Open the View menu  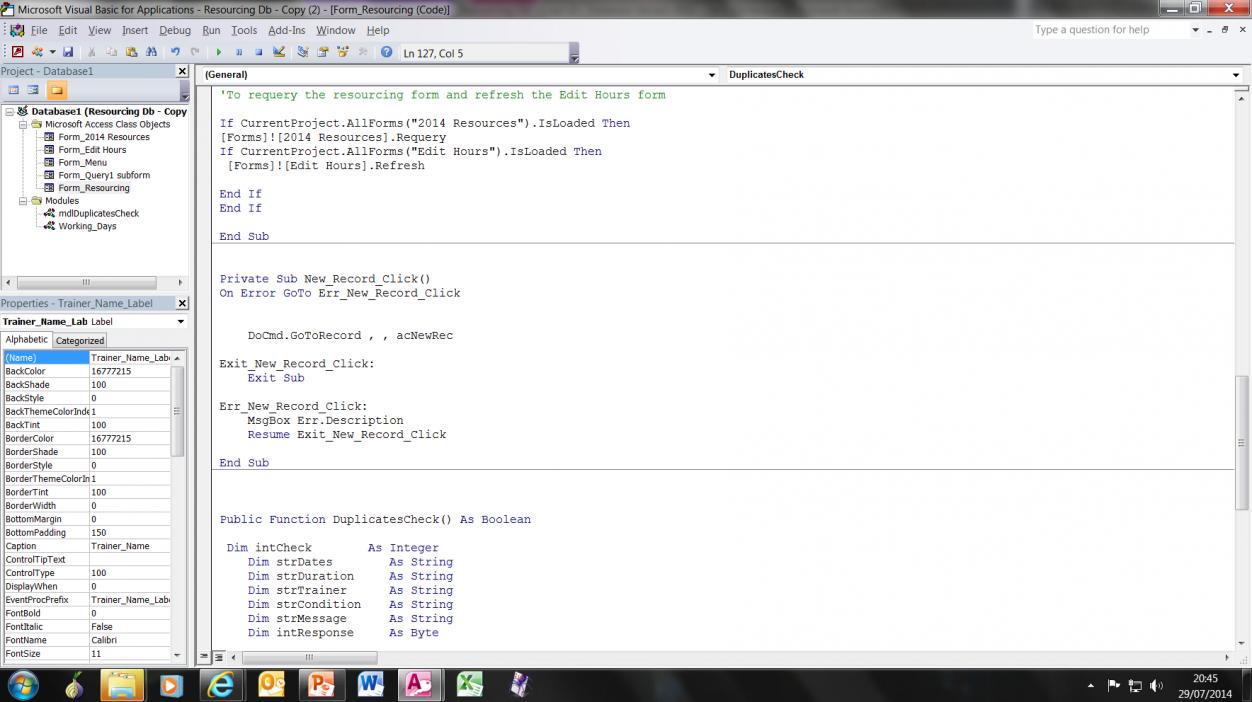click(99, 30)
